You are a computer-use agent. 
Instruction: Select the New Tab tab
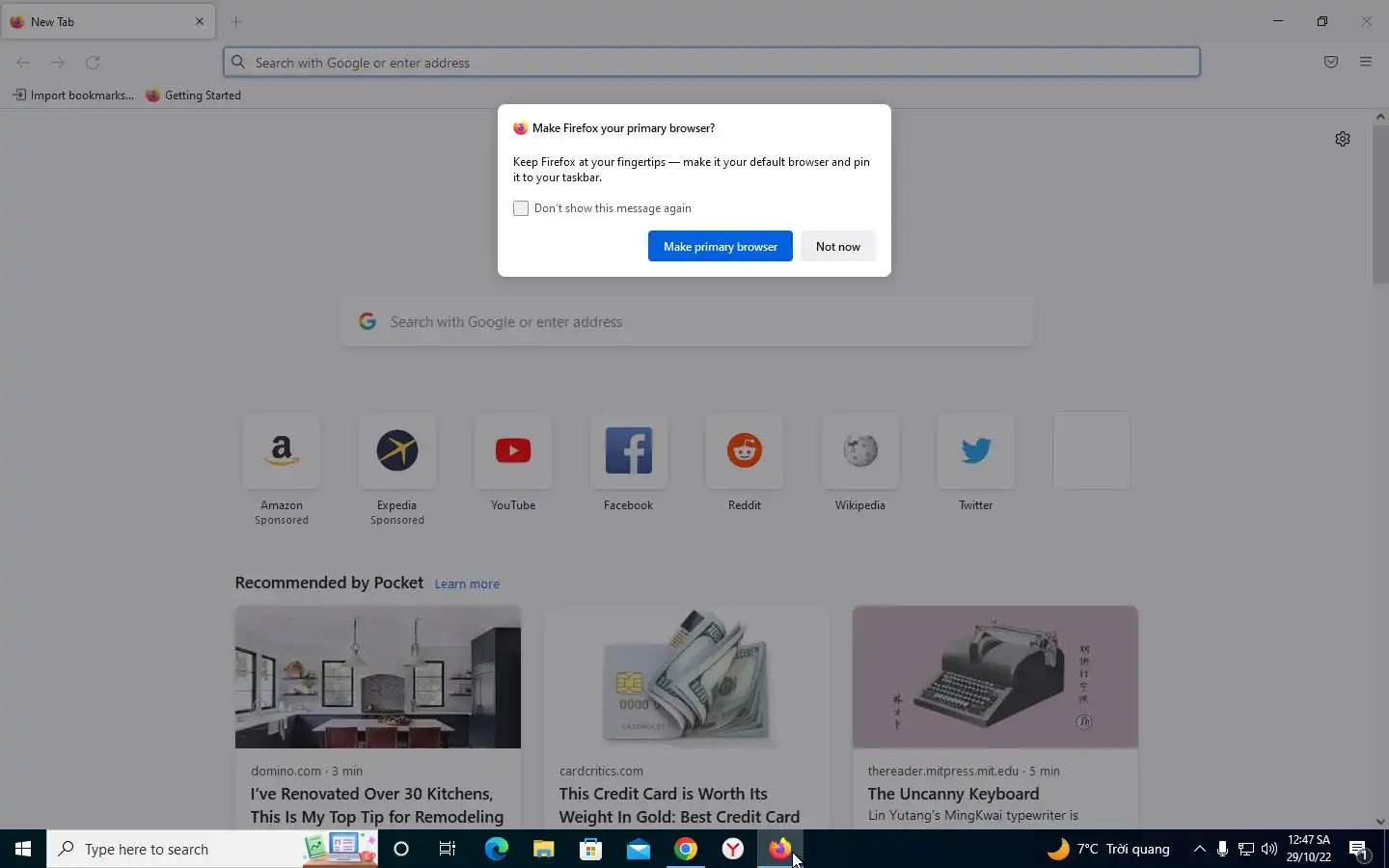click(108, 21)
